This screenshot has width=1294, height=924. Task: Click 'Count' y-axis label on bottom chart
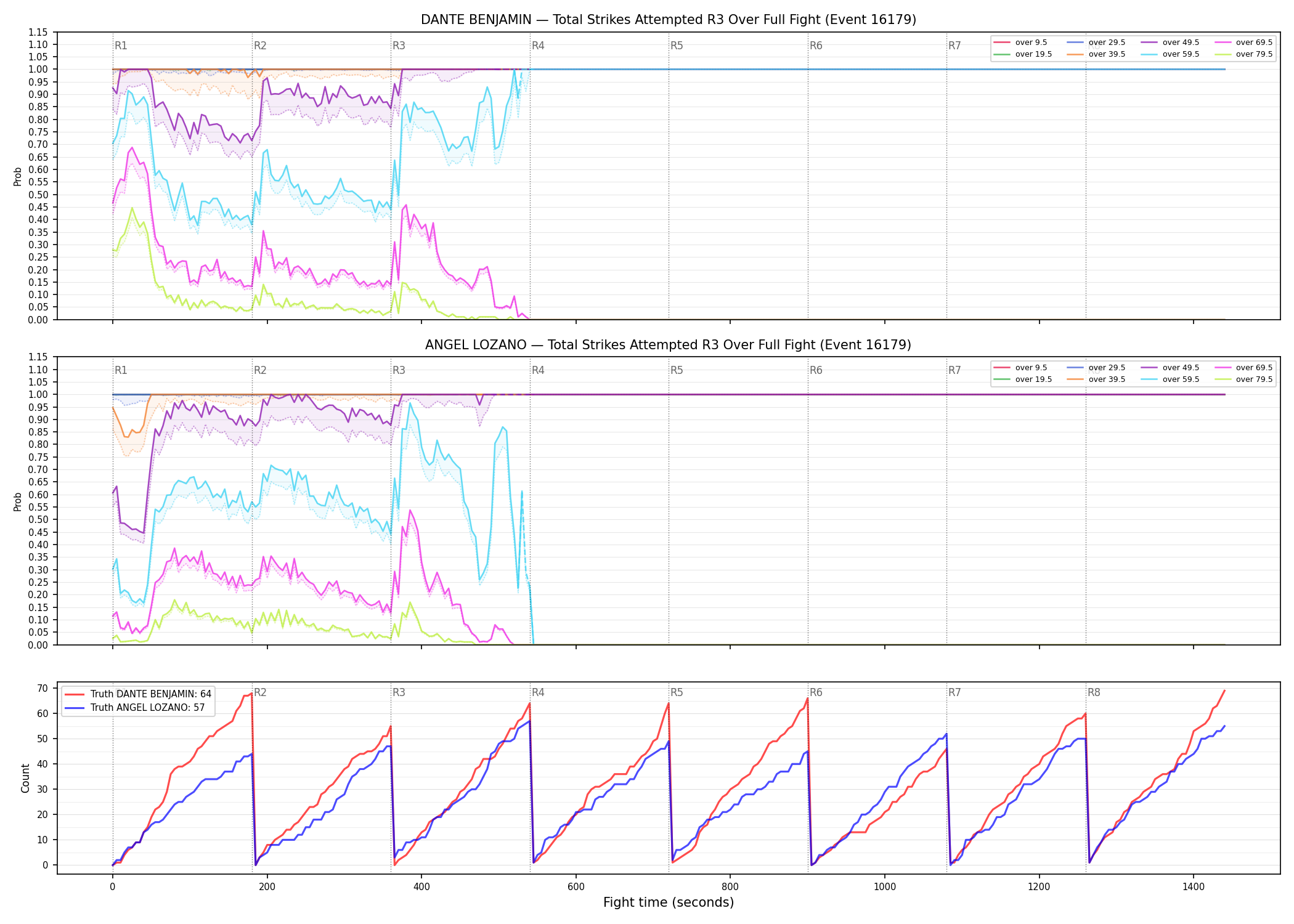(x=25, y=778)
